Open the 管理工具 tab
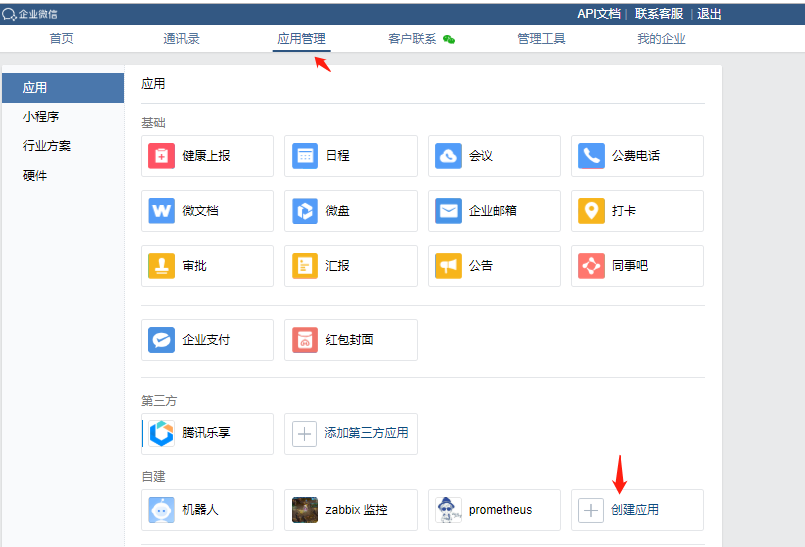Screen dimensions: 805x547 point(541,39)
